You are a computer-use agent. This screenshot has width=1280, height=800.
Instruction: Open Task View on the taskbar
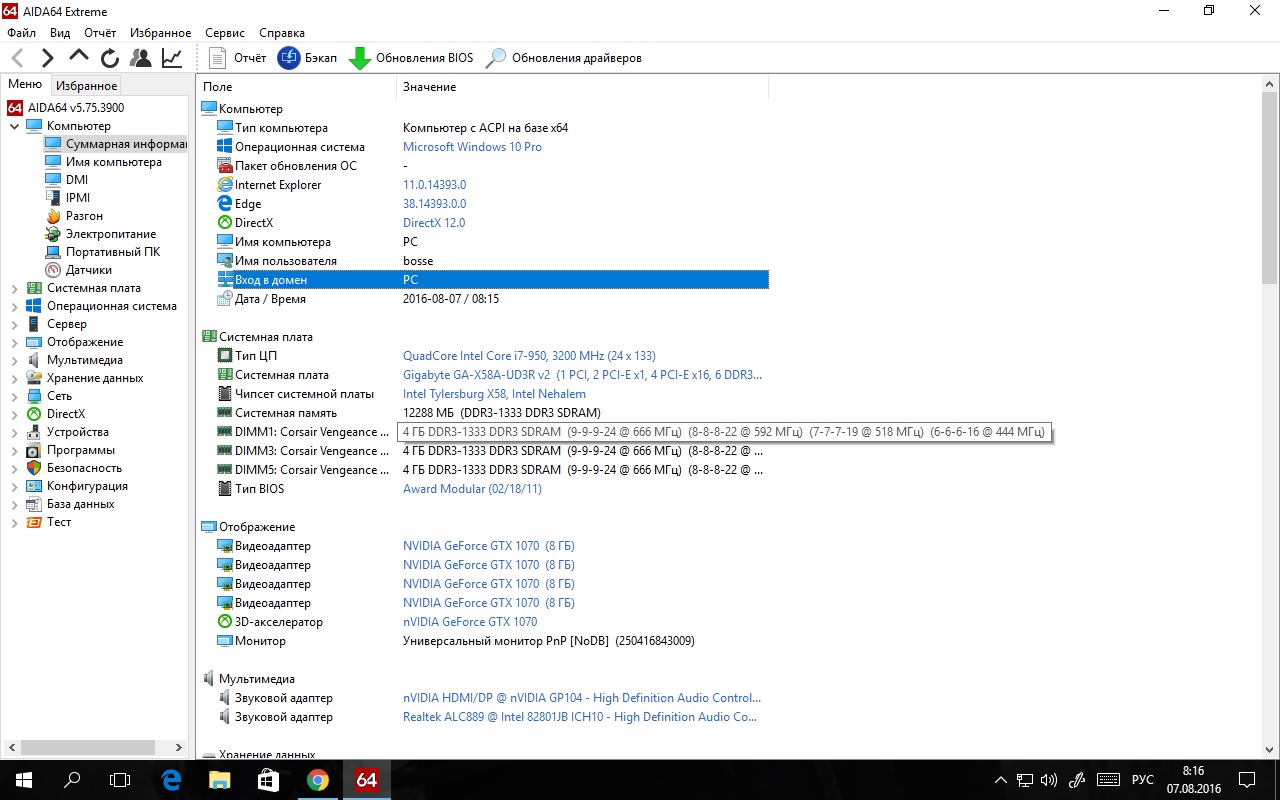click(120, 780)
